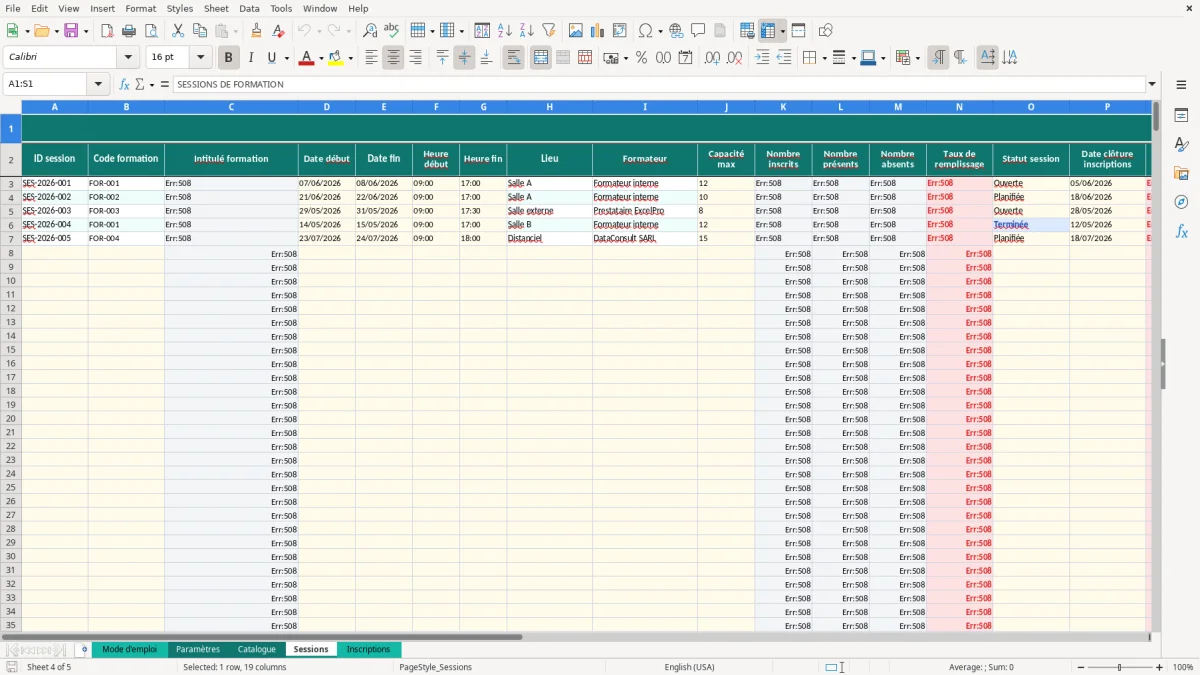Select column header D
The height and width of the screenshot is (675, 1200).
327,106
